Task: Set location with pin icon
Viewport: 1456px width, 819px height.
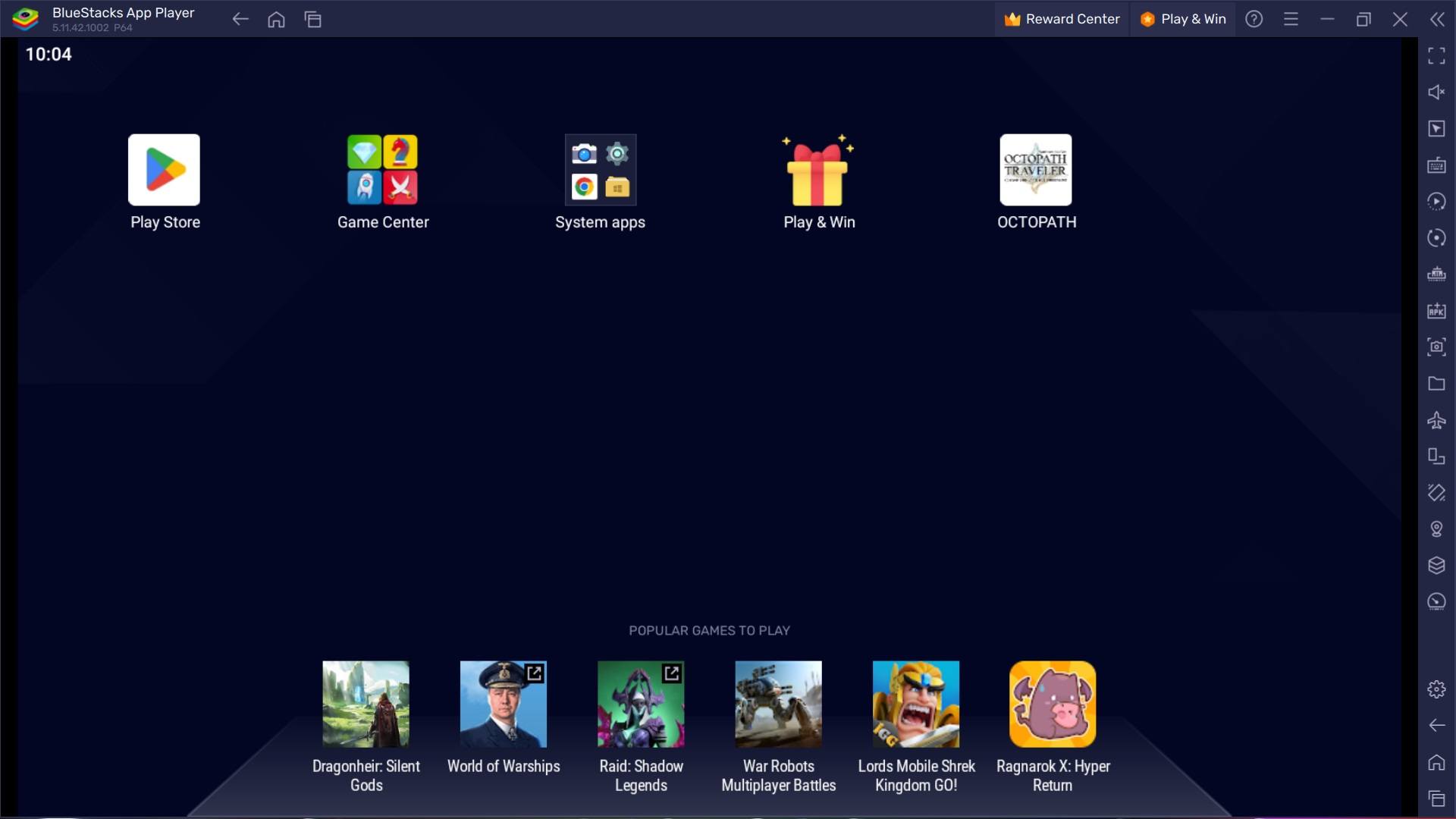Action: click(x=1436, y=529)
